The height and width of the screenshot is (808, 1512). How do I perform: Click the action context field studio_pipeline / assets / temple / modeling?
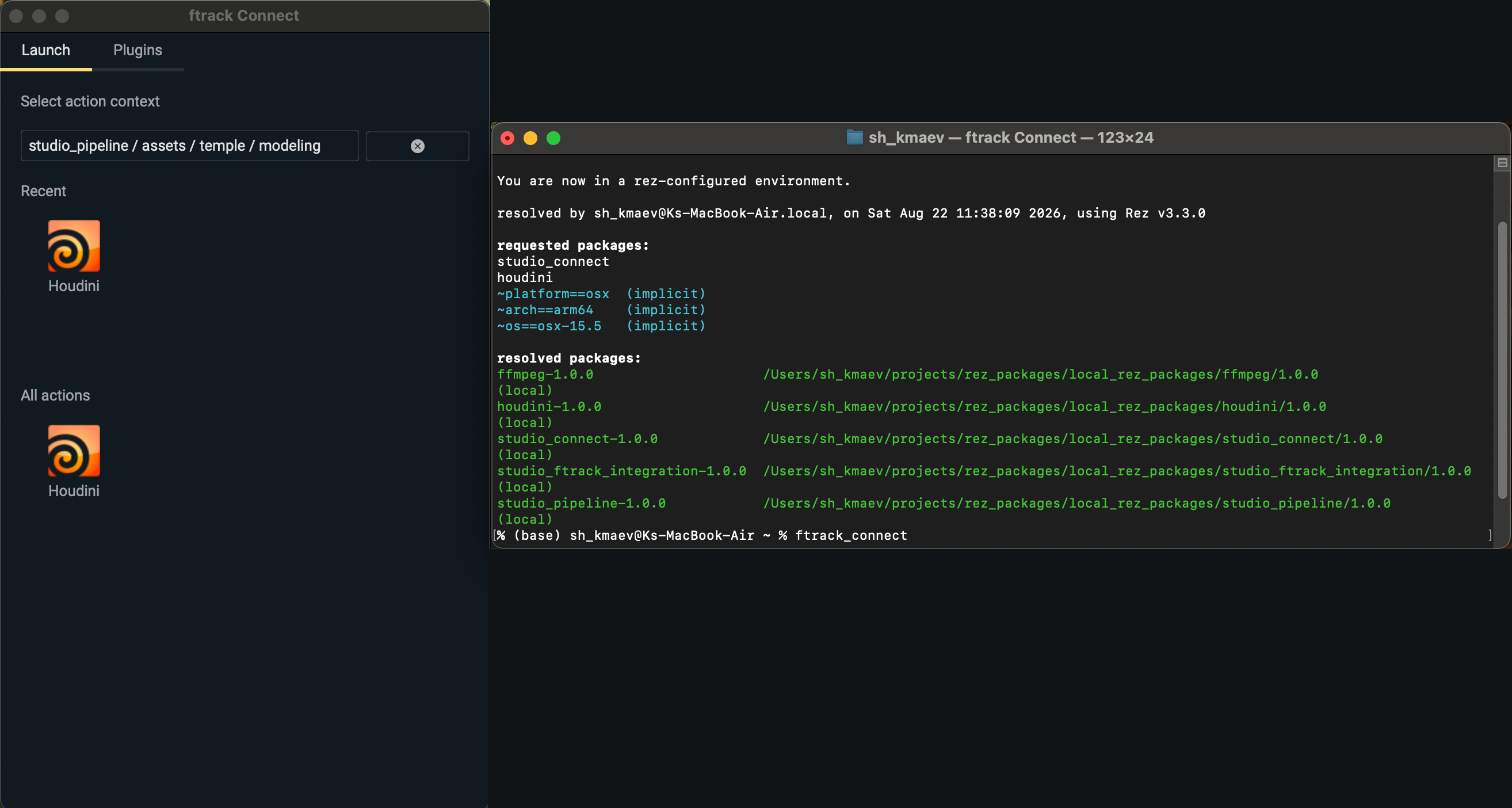(x=190, y=146)
